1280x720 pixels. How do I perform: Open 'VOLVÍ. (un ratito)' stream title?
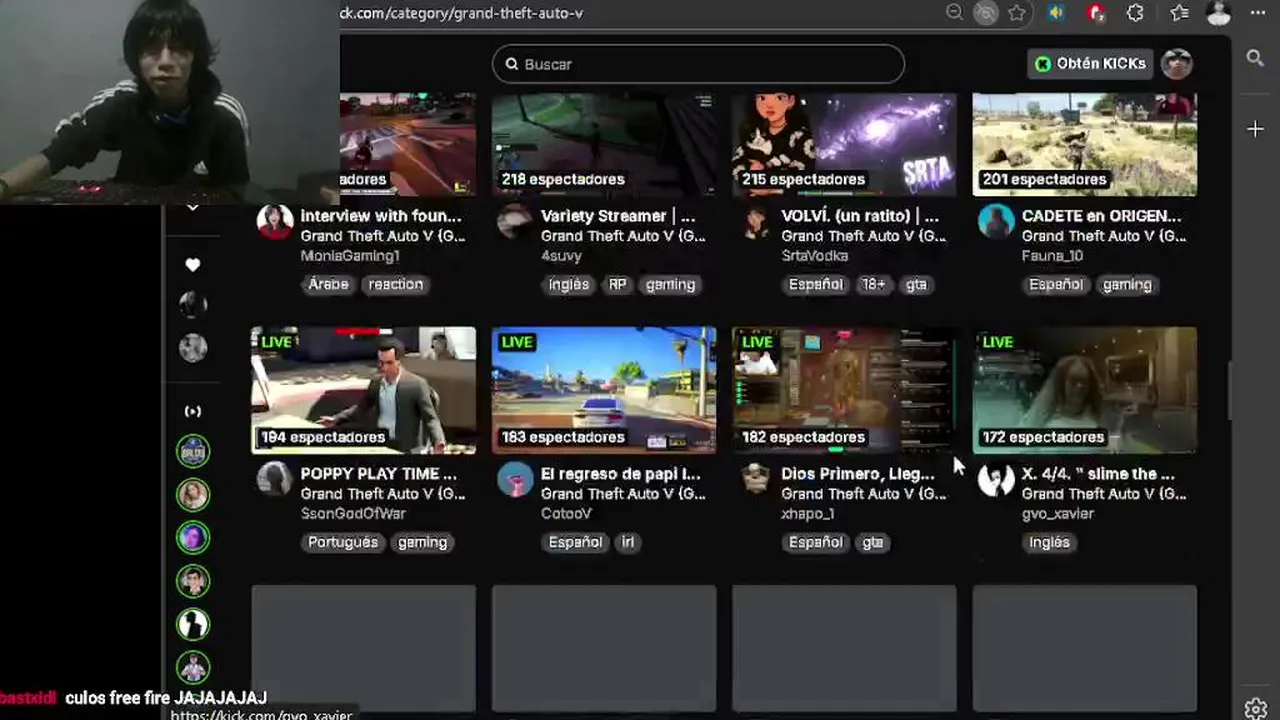click(860, 215)
